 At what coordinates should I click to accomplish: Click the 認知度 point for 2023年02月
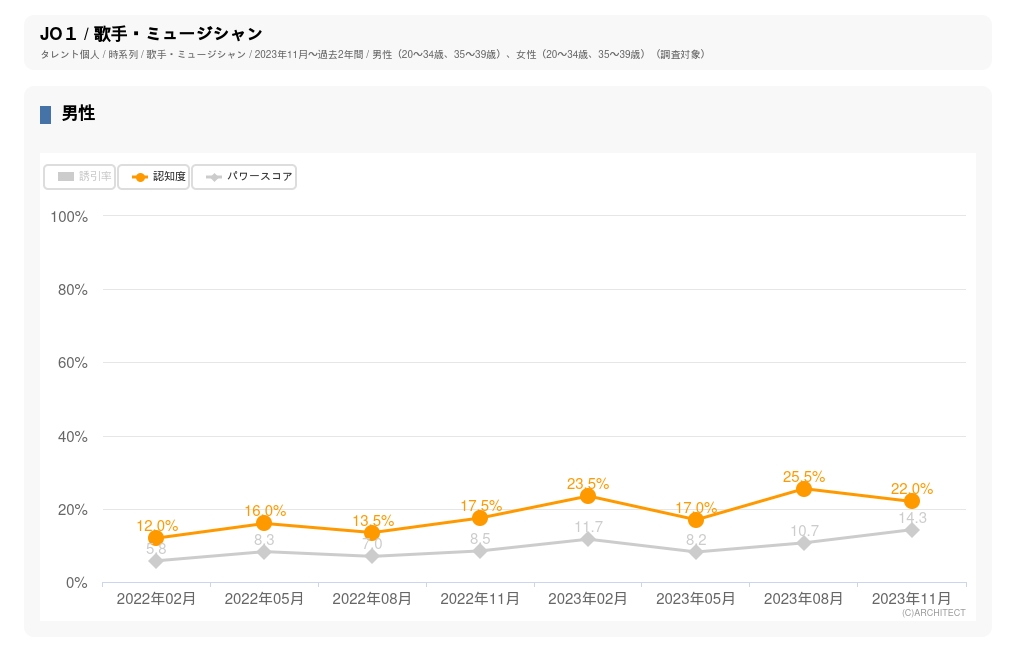point(588,496)
